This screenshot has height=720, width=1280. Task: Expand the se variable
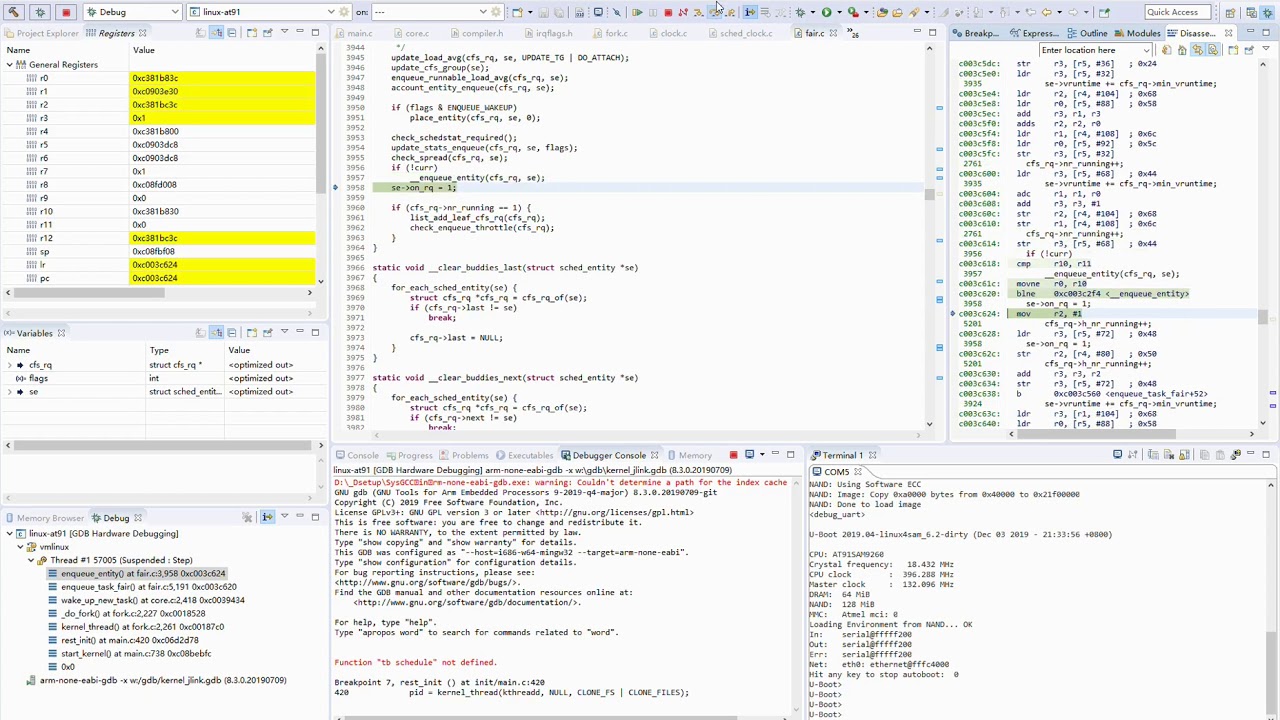10,392
